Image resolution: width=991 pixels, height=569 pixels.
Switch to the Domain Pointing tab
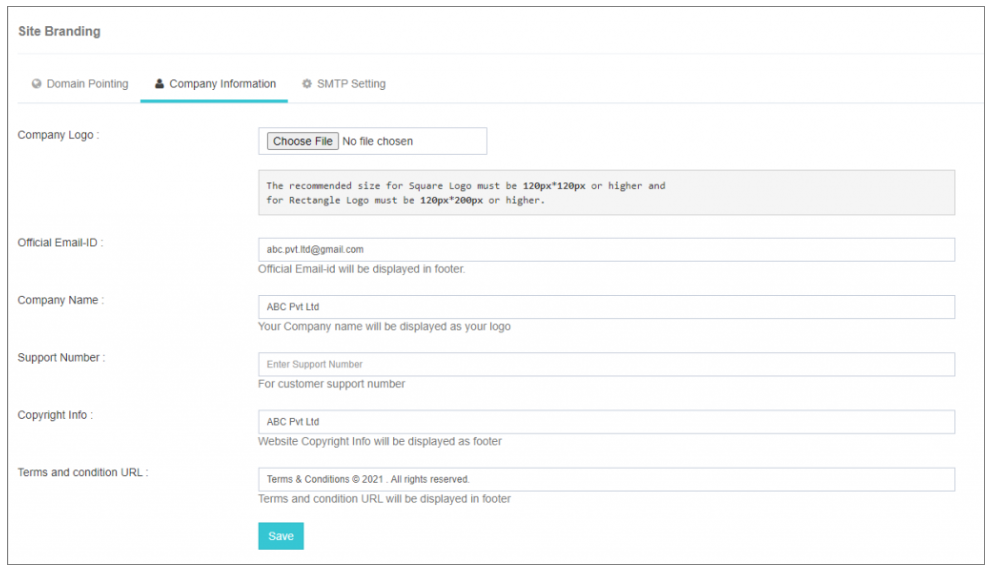click(87, 84)
